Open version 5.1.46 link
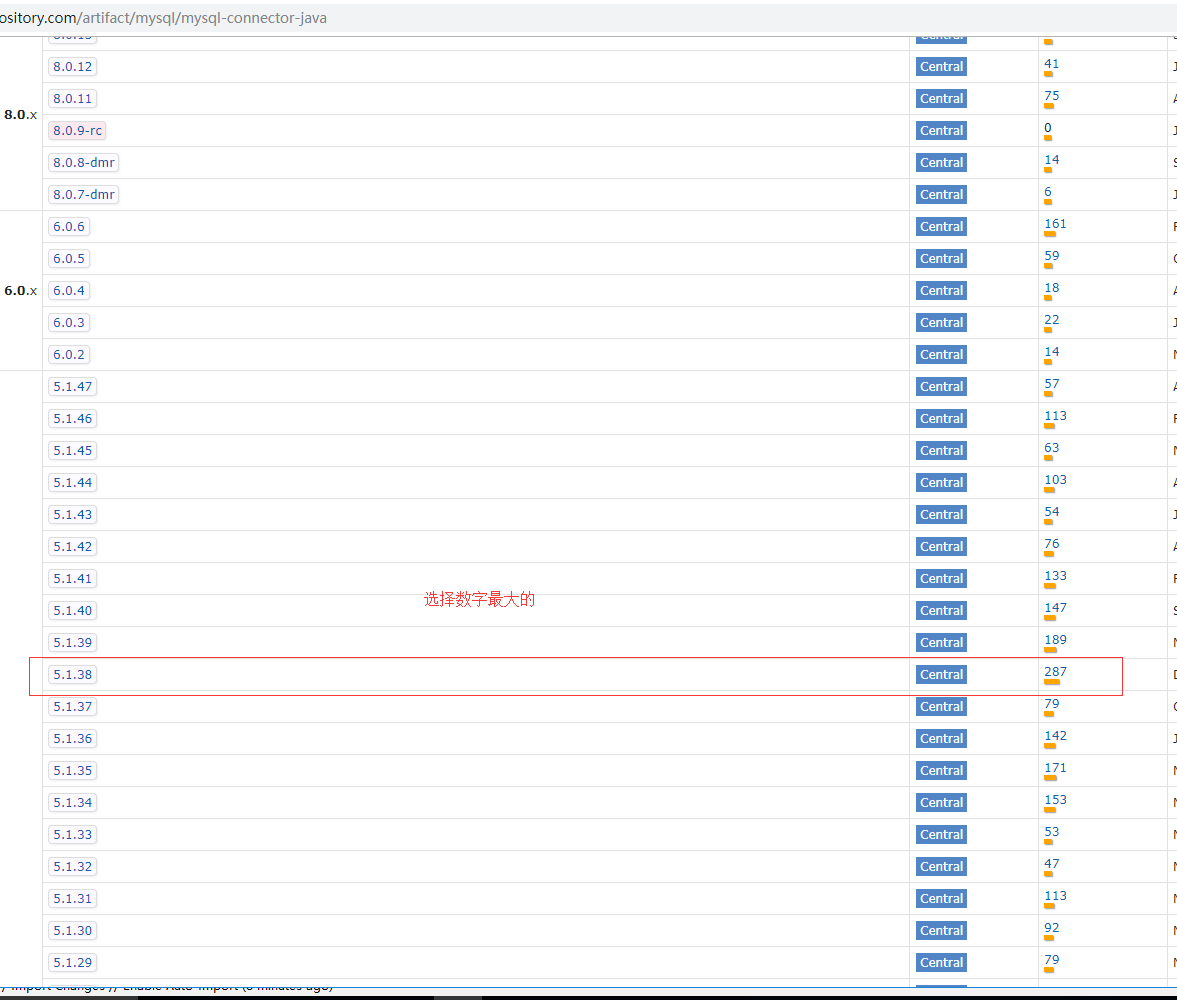The image size is (1177, 1000). [73, 419]
